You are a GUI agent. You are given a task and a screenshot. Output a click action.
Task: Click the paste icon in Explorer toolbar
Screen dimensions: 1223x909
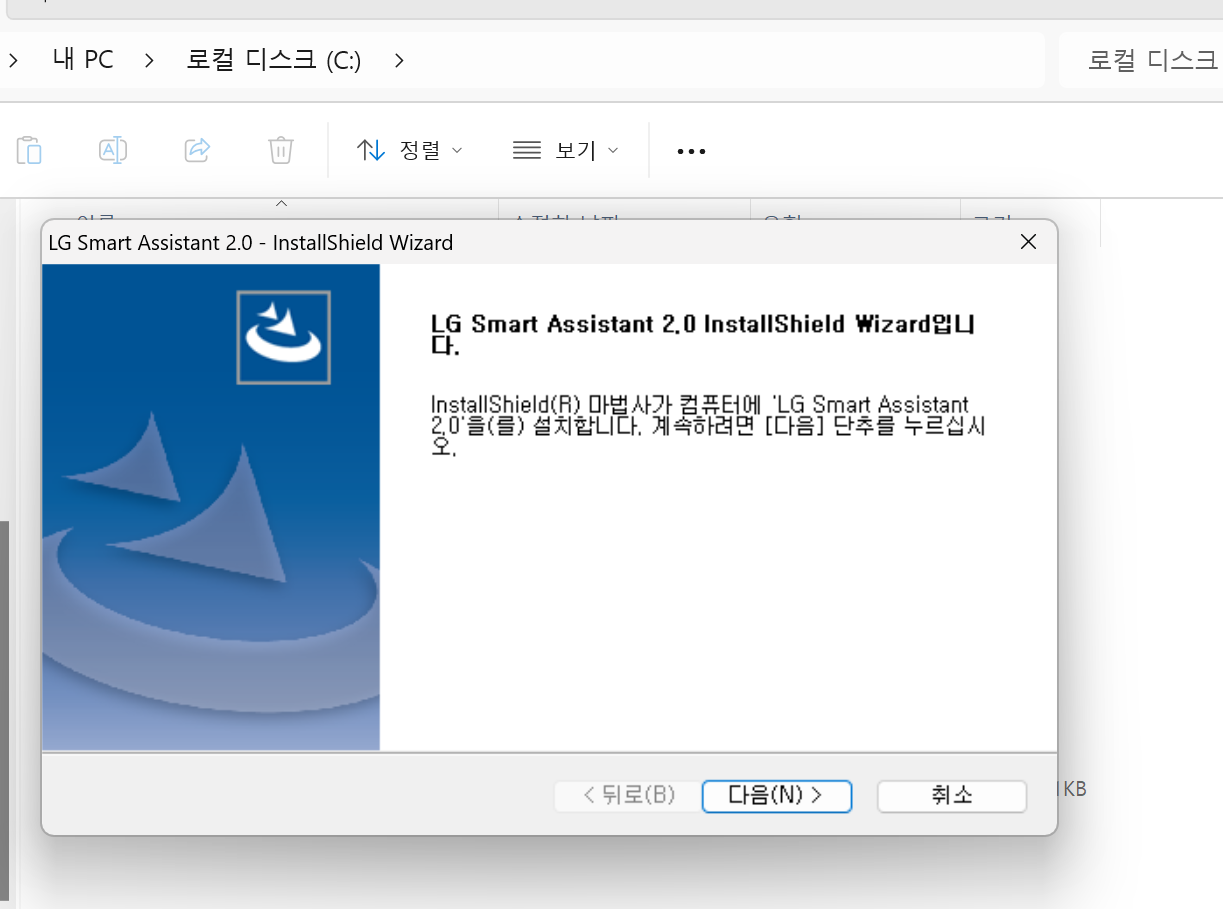29,150
